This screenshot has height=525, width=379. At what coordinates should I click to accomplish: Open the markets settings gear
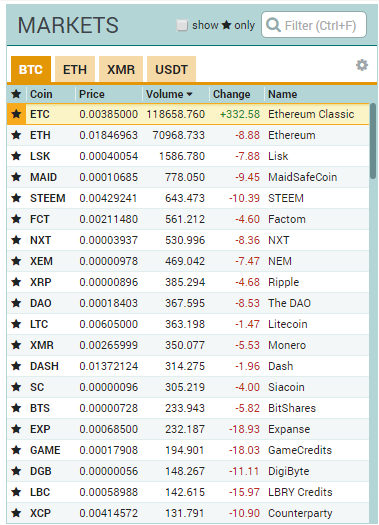362,65
